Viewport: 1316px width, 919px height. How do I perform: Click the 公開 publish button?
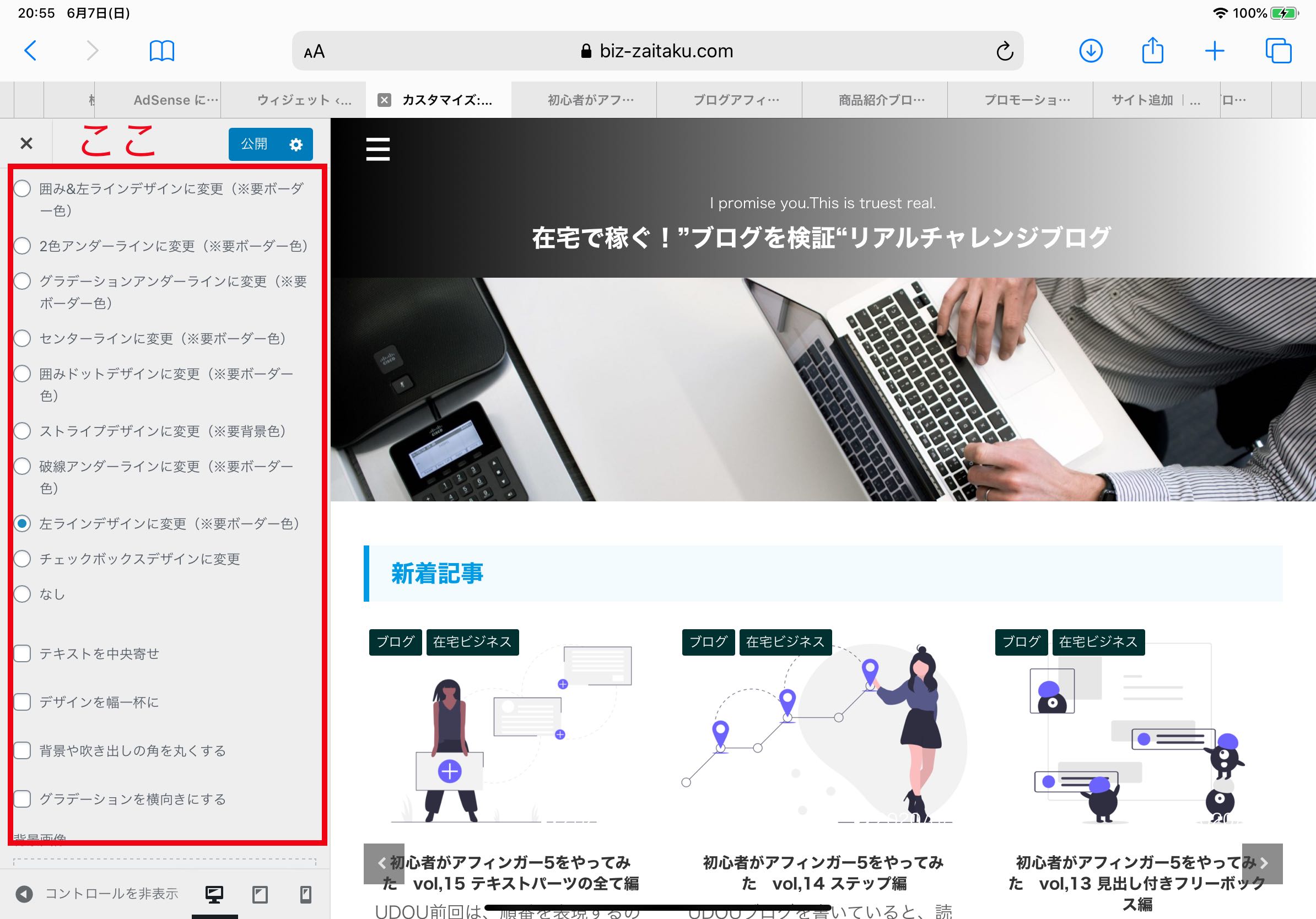pyautogui.click(x=255, y=144)
